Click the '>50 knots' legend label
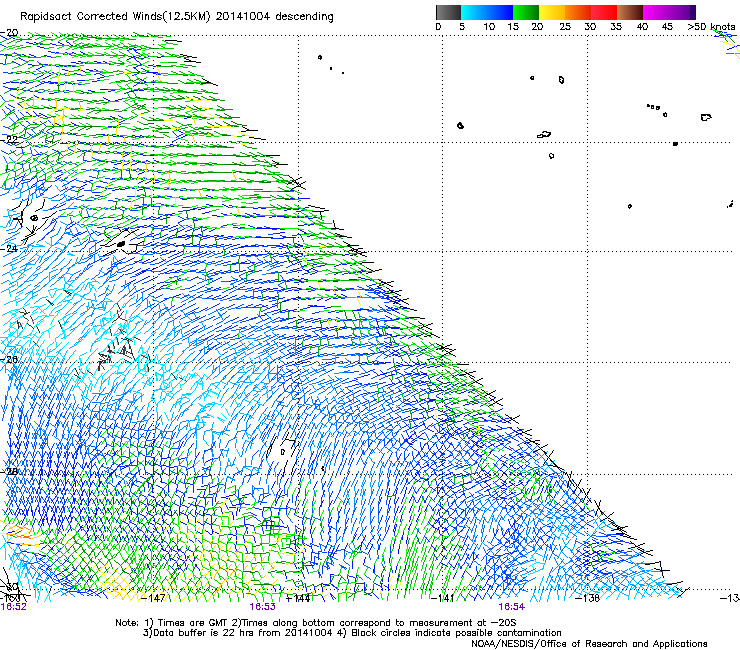 (x=711, y=26)
